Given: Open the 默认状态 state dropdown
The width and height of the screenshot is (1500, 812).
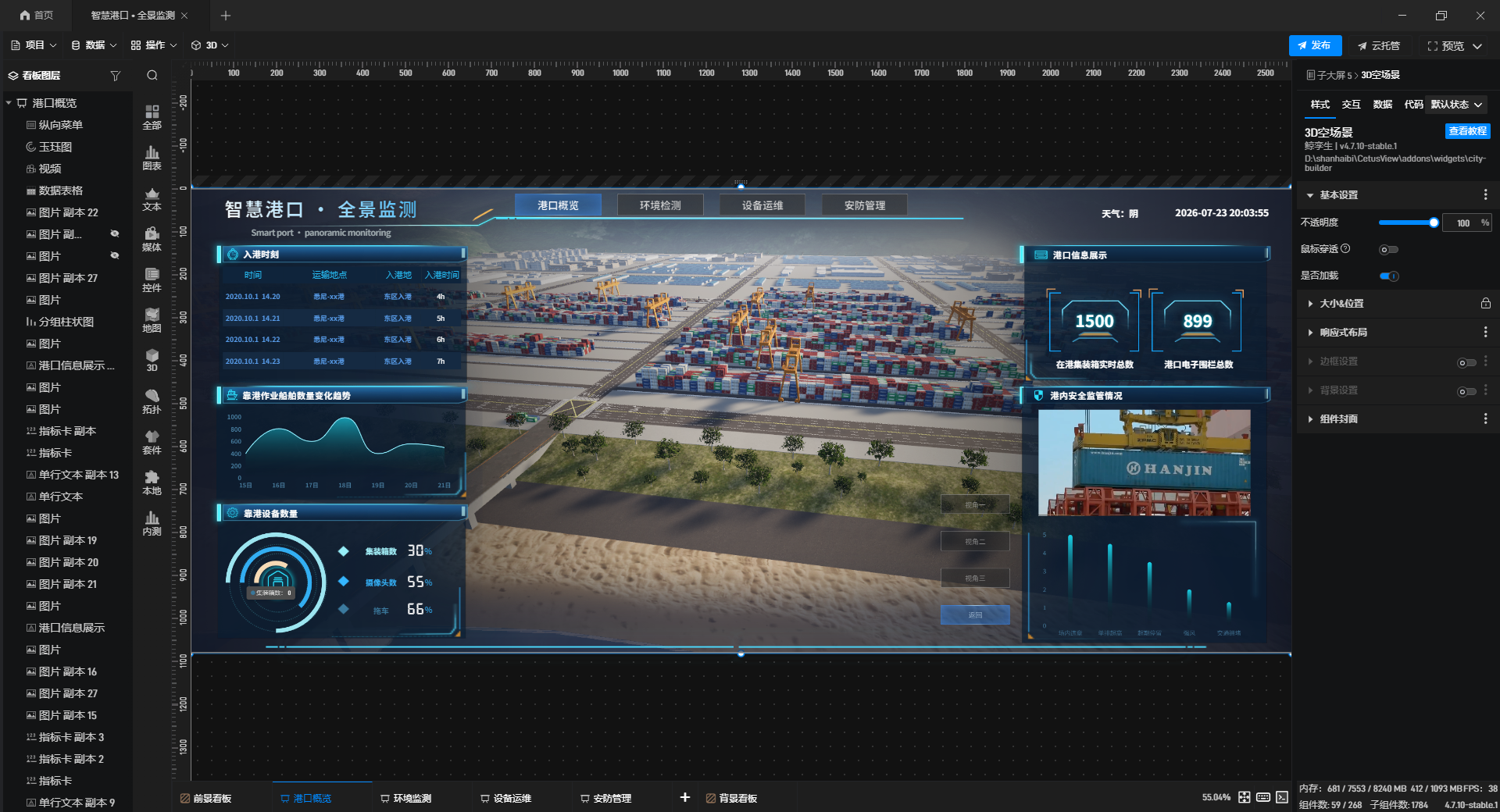Looking at the screenshot, I should coord(1456,105).
